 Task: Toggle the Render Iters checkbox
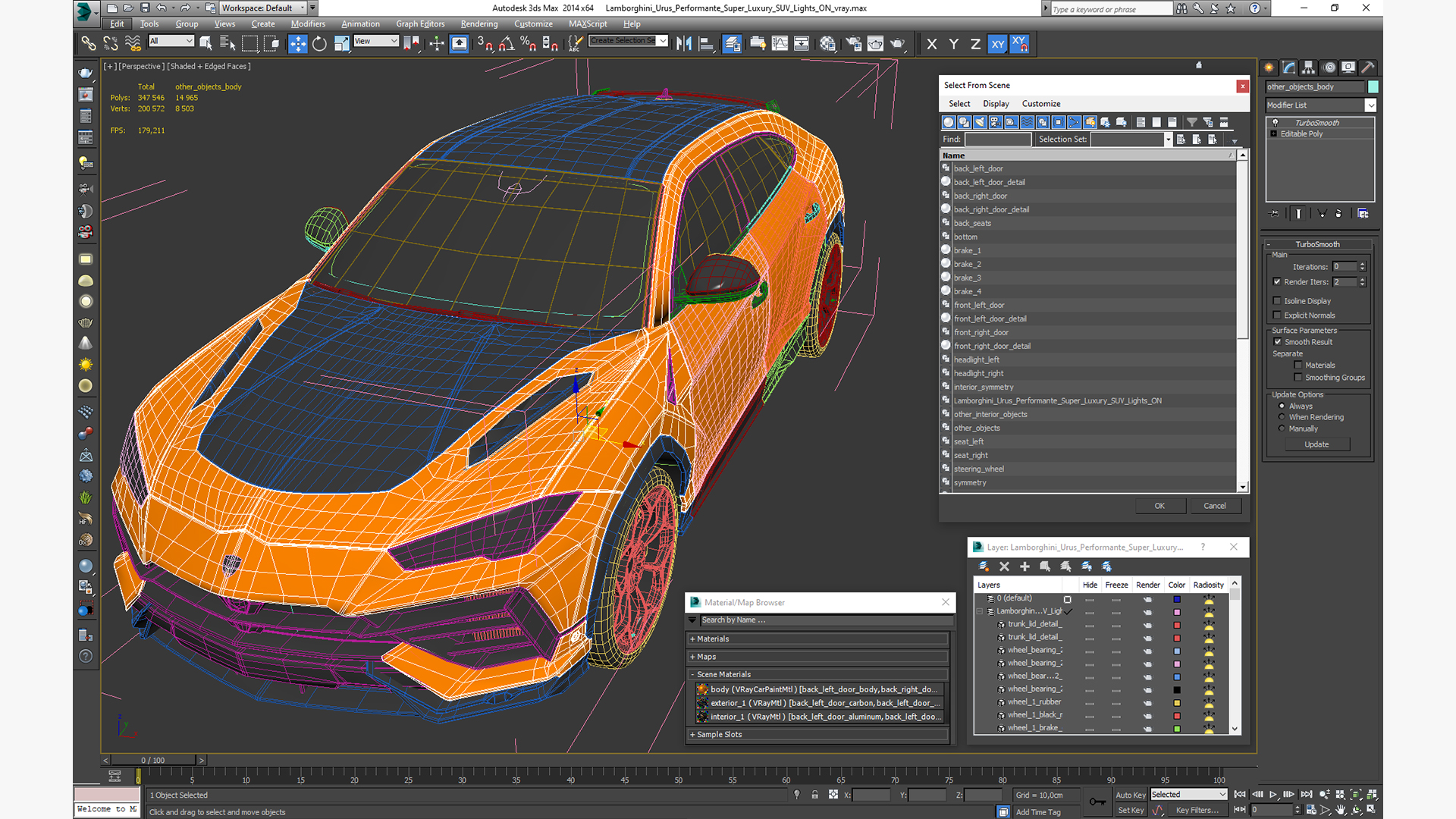[1278, 282]
